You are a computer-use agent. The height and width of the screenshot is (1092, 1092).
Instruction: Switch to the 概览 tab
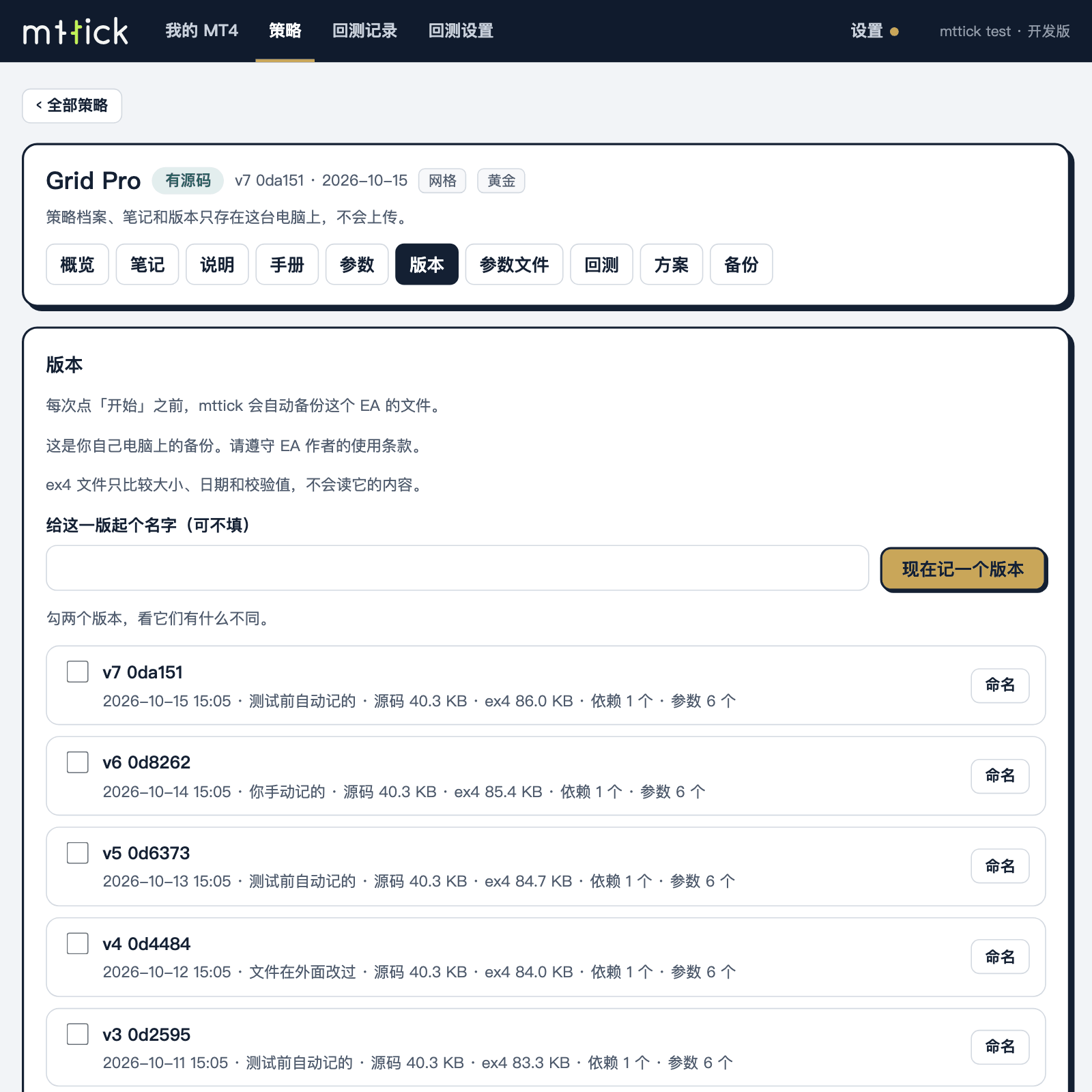[77, 264]
